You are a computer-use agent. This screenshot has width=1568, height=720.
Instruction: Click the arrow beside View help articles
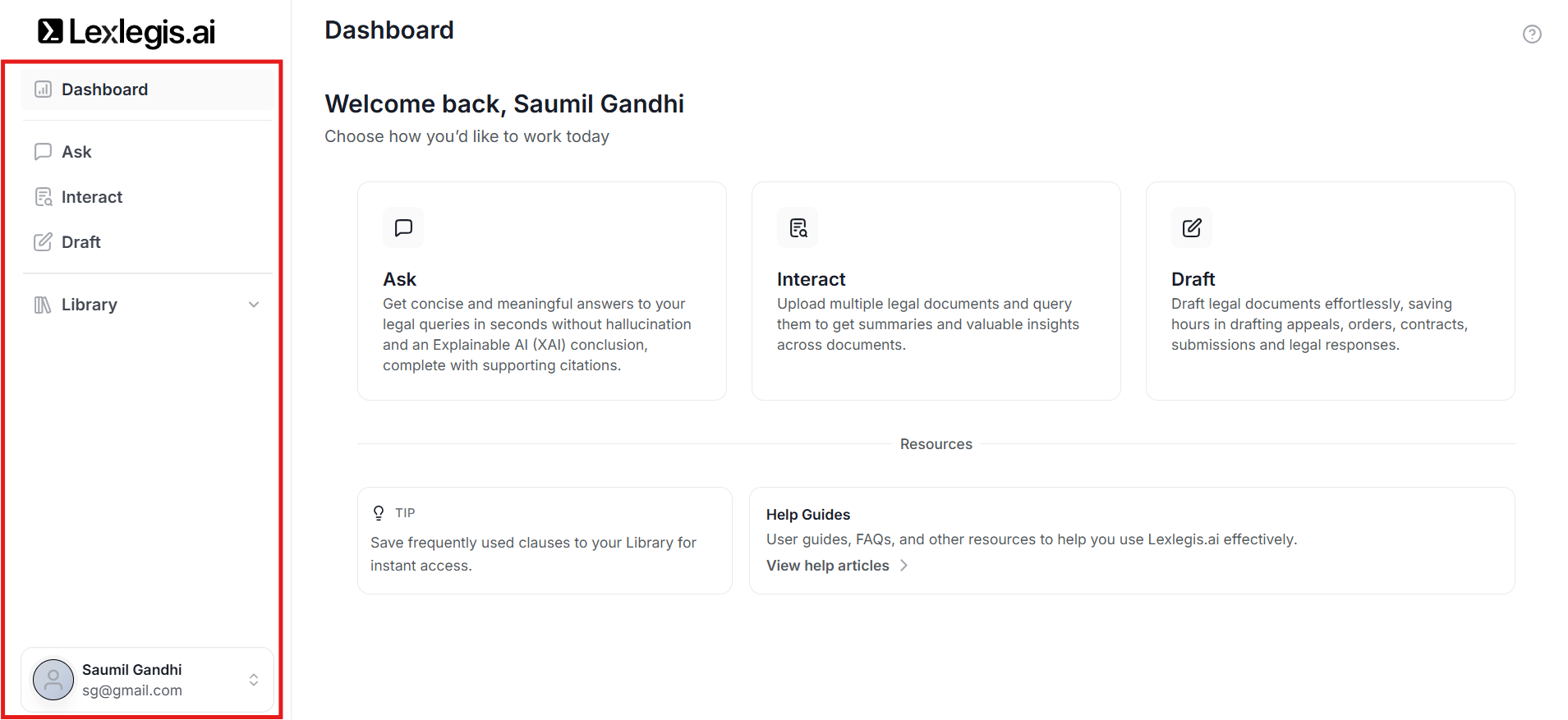tap(904, 566)
